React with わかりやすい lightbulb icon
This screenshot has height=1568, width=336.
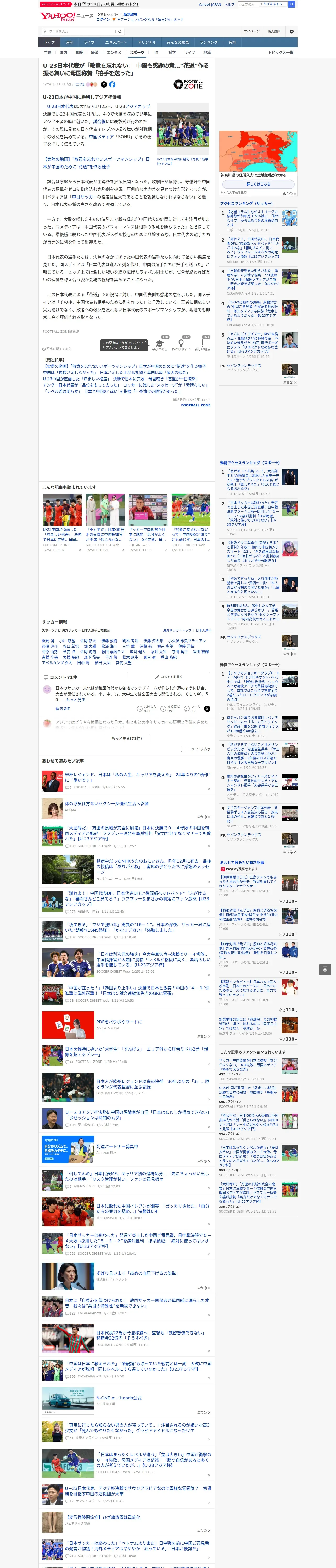pyautogui.click(x=181, y=343)
